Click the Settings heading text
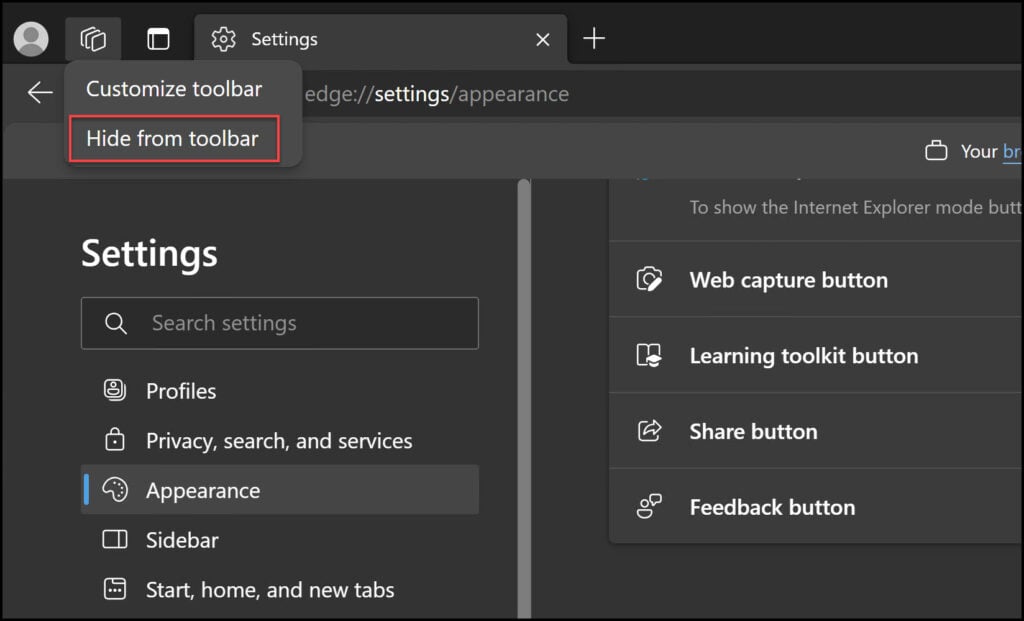The height and width of the screenshot is (621, 1024). coord(150,253)
